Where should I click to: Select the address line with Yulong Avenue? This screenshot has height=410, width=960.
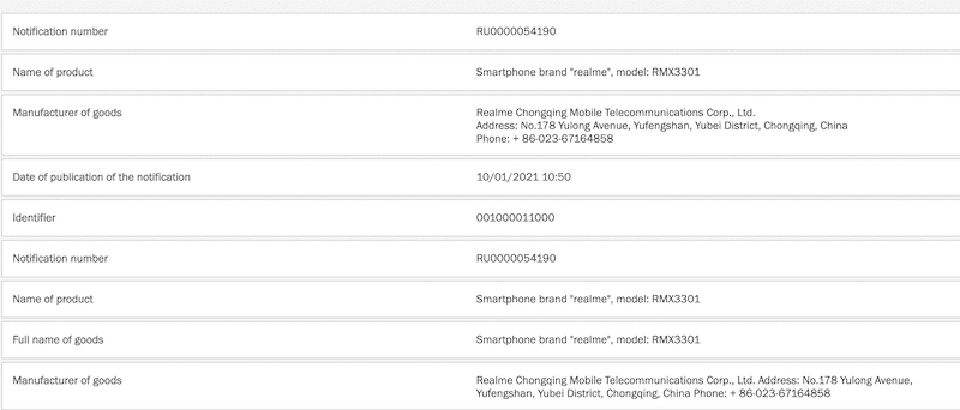tap(661, 125)
